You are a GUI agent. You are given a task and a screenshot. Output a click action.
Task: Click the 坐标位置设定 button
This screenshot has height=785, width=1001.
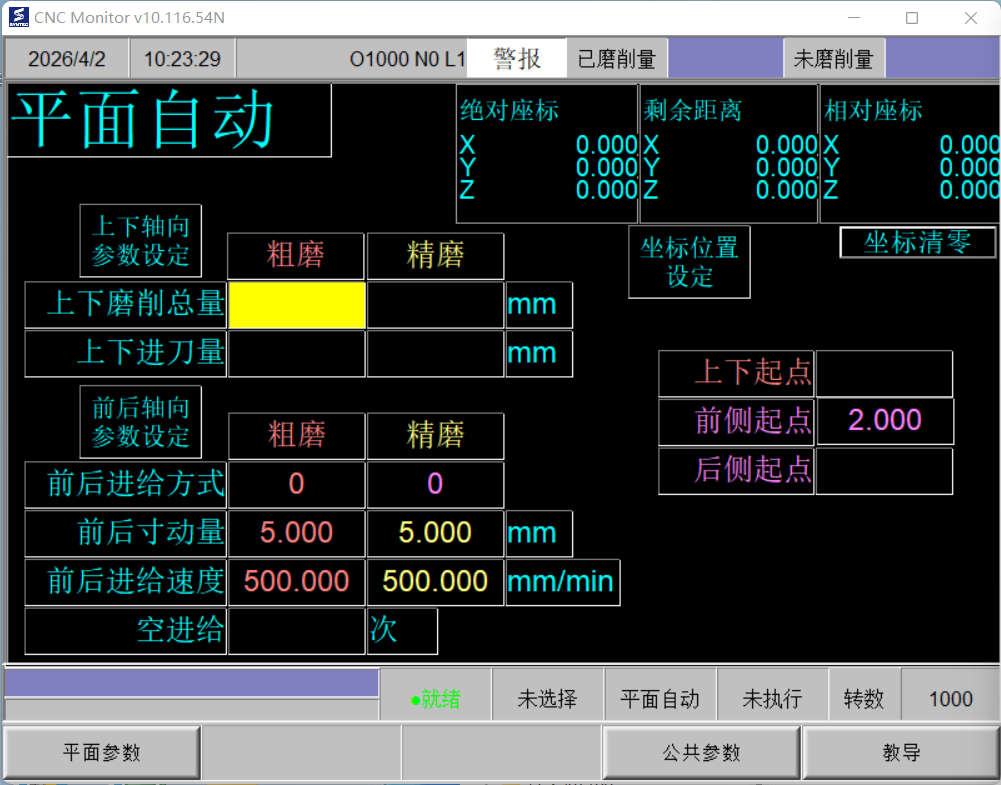689,262
